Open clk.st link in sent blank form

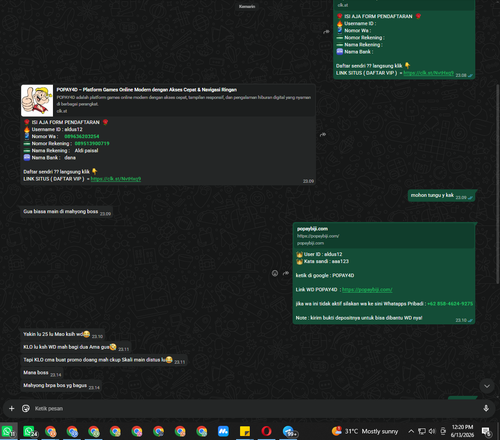pyautogui.click(x=428, y=73)
